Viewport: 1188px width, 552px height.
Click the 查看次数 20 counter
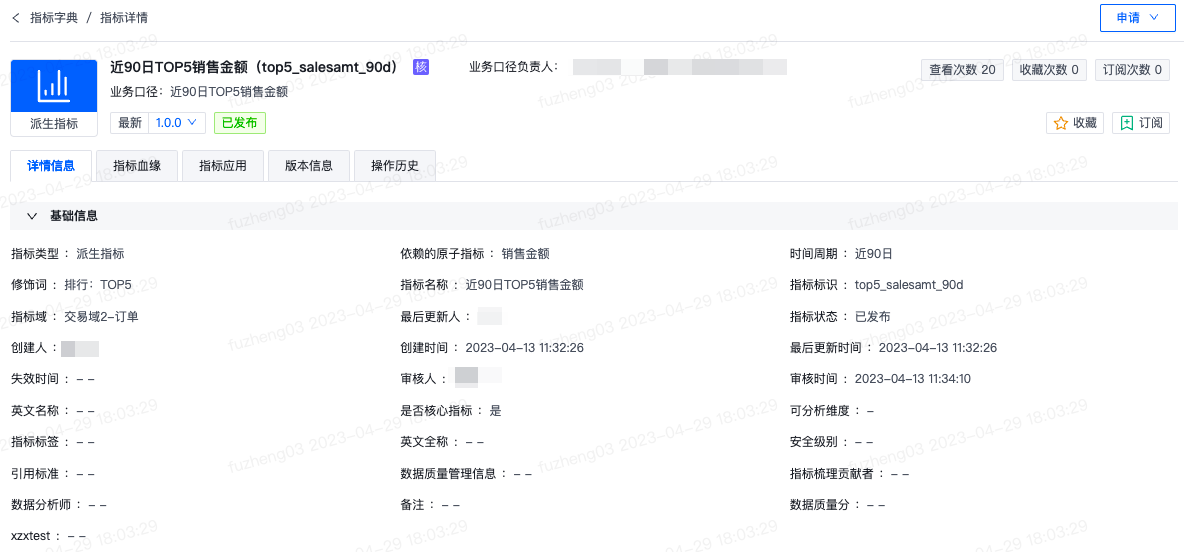pyautogui.click(x=962, y=70)
